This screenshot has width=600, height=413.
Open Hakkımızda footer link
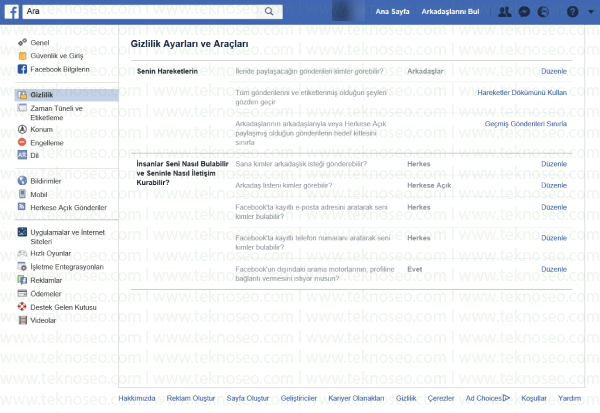[137, 398]
